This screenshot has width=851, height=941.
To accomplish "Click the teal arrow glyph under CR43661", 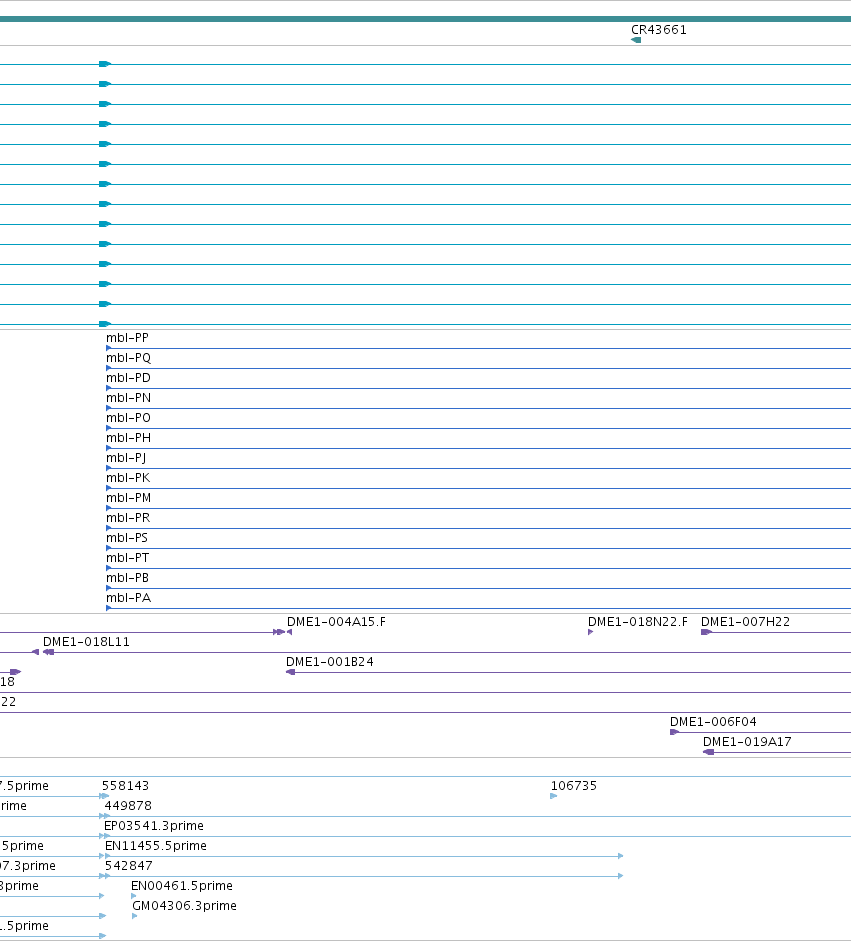I will (636, 40).
